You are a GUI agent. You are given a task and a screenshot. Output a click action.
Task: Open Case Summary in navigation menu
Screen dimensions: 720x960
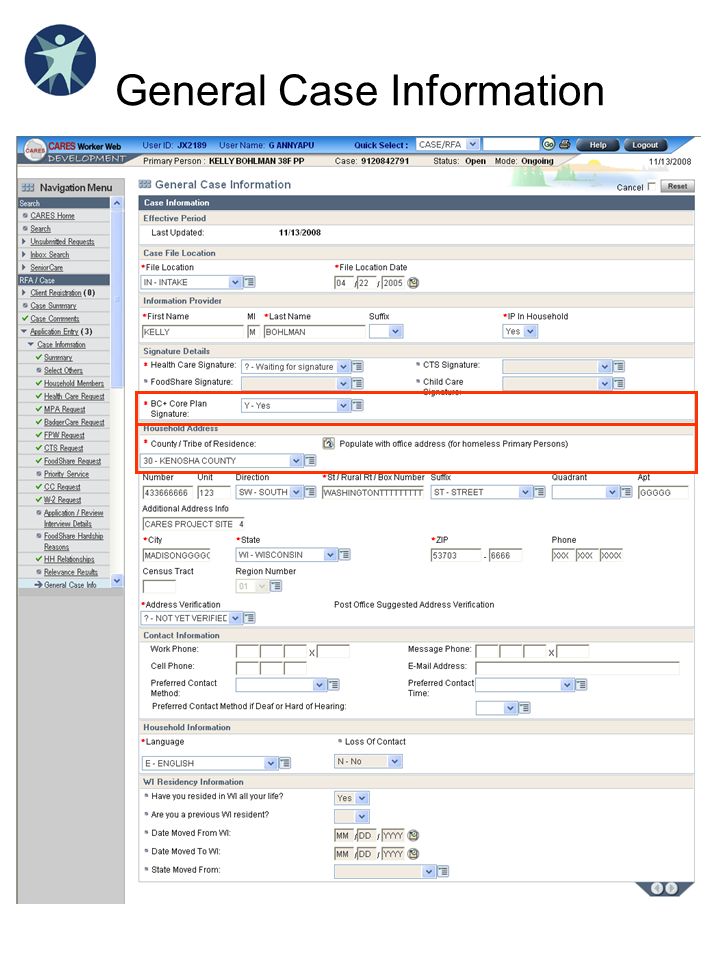53,306
